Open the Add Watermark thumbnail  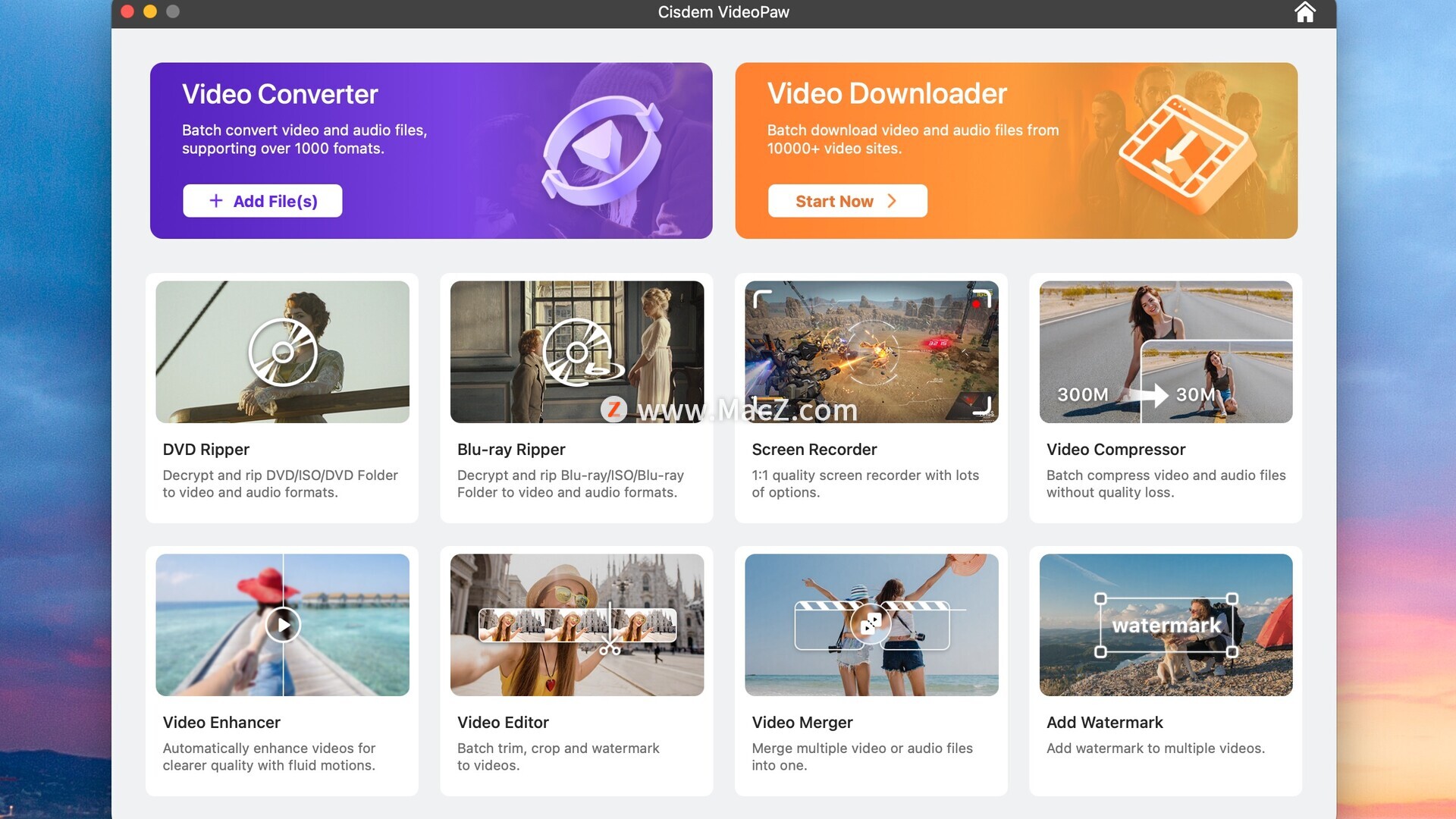pyautogui.click(x=1166, y=625)
